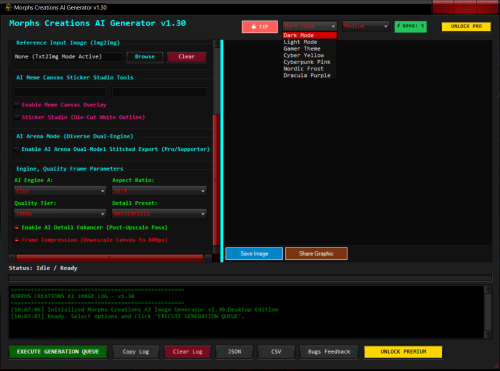500x371 pixels.
Task: Click the horizontal scrollbar of settings panel
Action: (110, 258)
